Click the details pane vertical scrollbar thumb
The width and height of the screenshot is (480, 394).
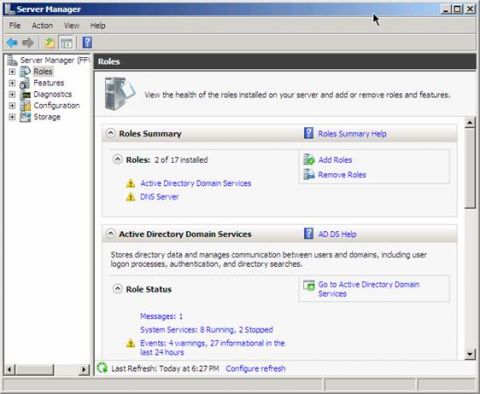pyautogui.click(x=470, y=168)
